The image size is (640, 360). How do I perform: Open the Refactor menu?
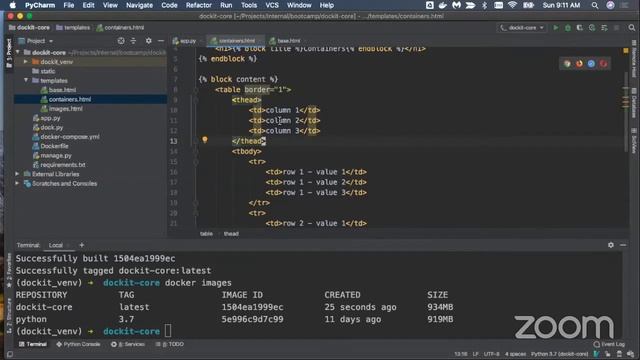pos(198,5)
